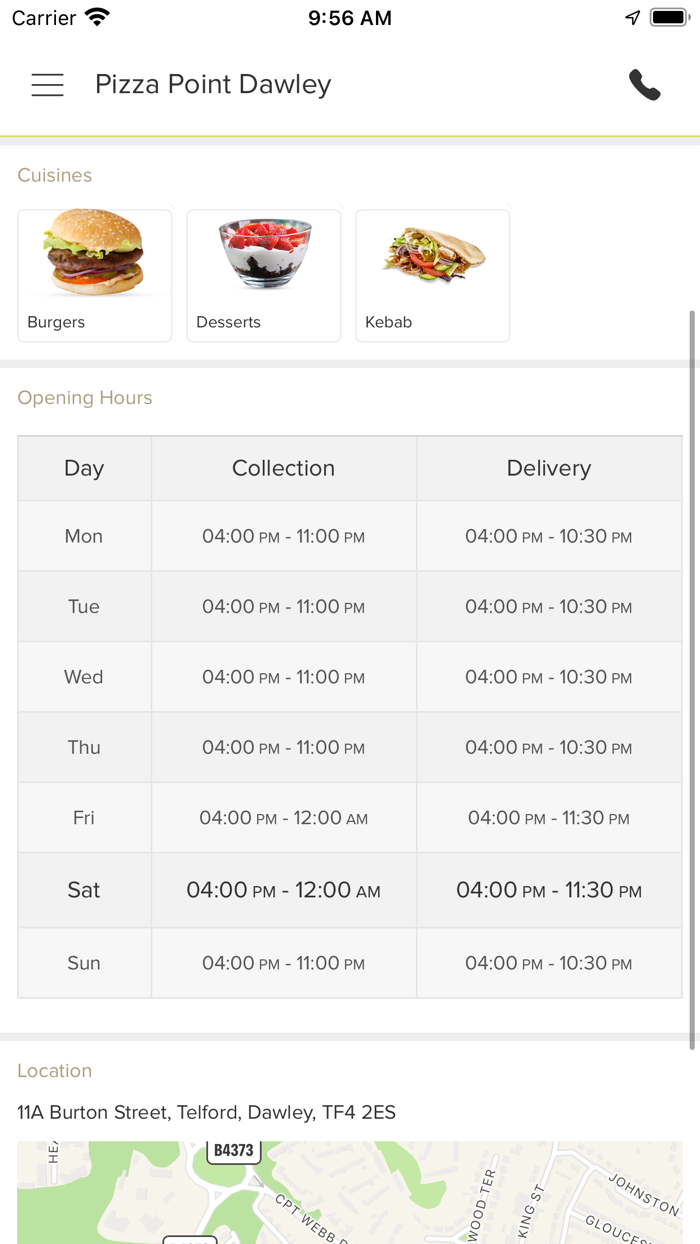Viewport: 700px width, 1244px height.
Task: Click the Pizza Point Dawley title
Action: (213, 85)
